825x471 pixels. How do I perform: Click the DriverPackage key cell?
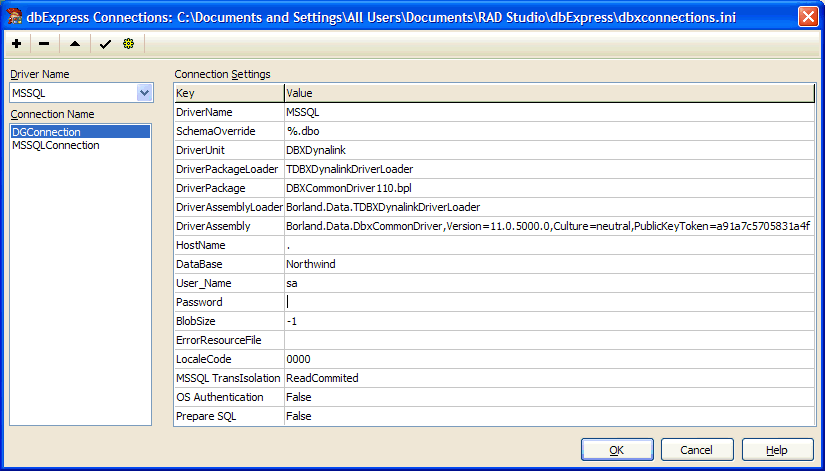[x=229, y=188]
